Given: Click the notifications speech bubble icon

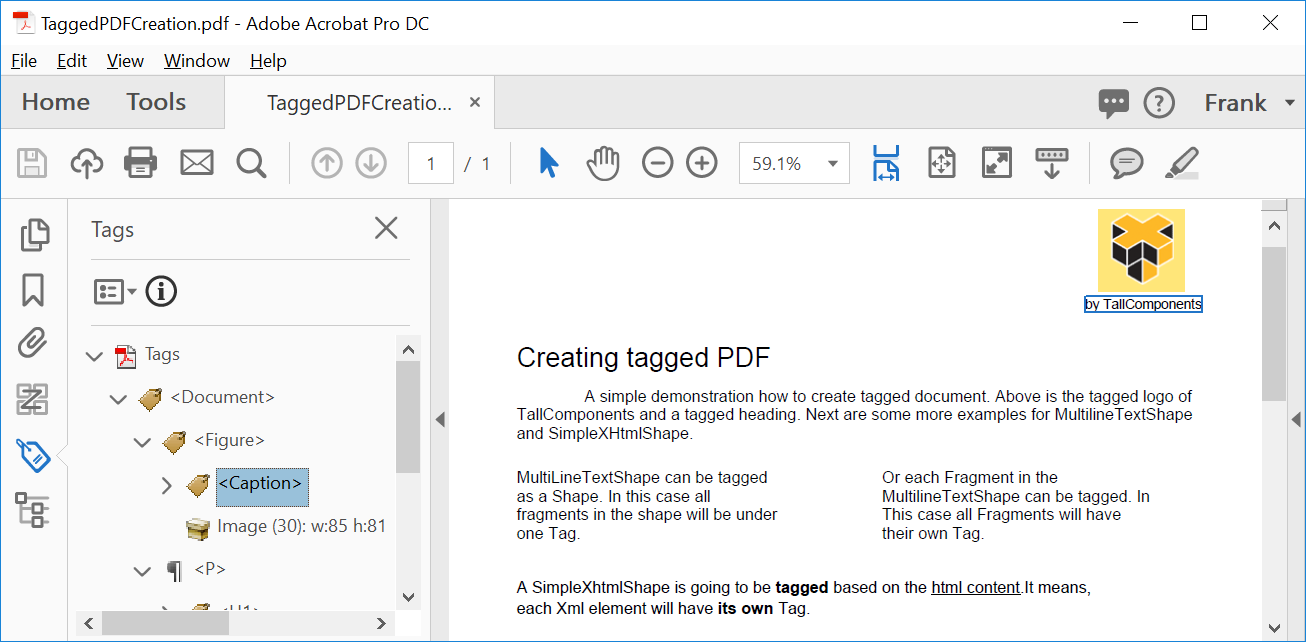Looking at the screenshot, I should click(x=1113, y=103).
